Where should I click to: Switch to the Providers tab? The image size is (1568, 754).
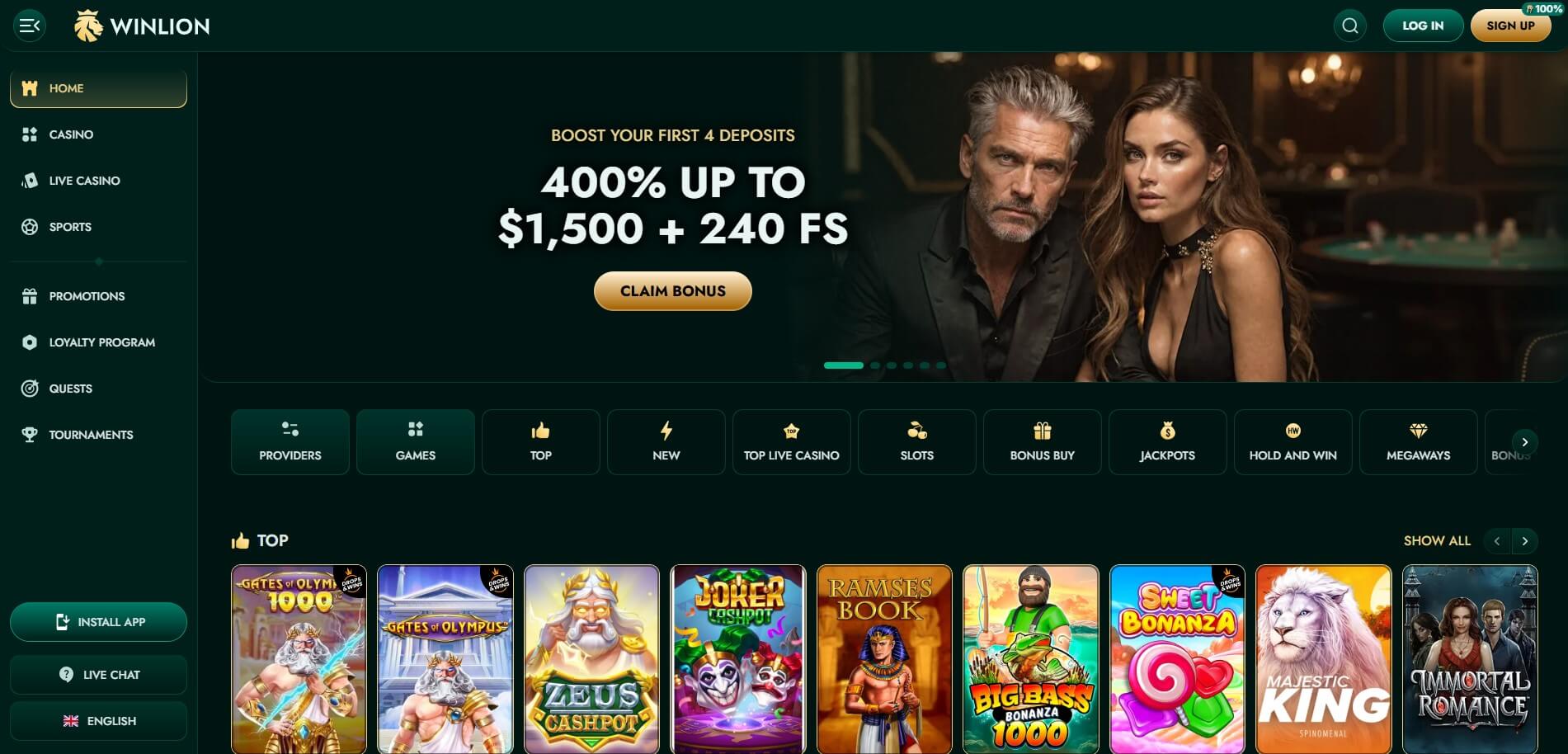tap(290, 442)
